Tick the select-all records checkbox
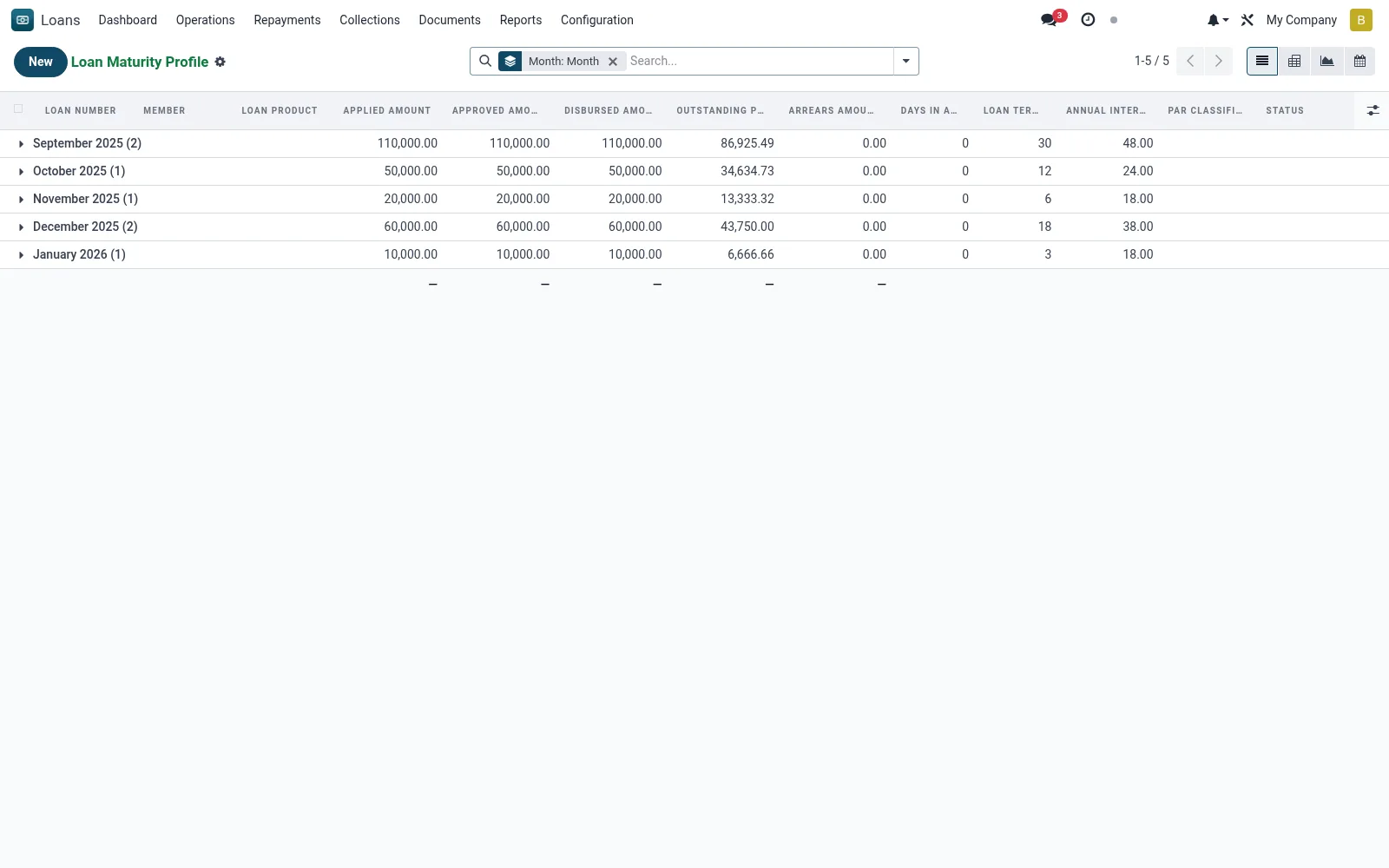This screenshot has width=1389, height=868. [x=18, y=109]
